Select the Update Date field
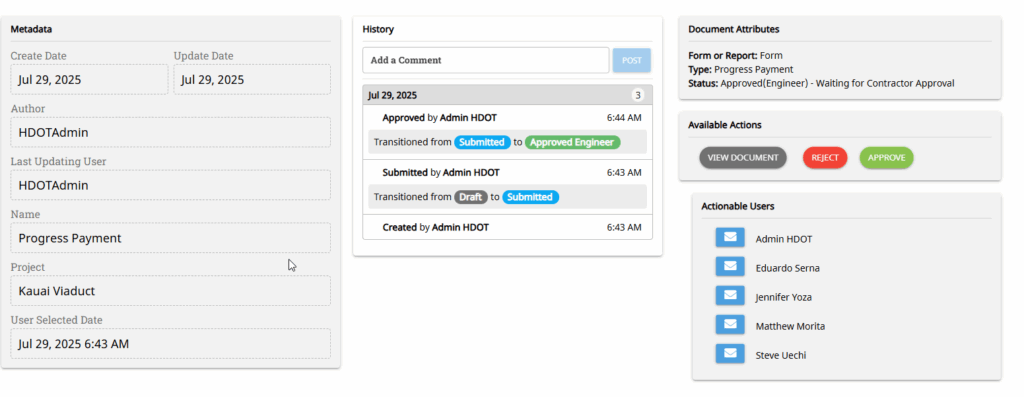 pos(252,80)
